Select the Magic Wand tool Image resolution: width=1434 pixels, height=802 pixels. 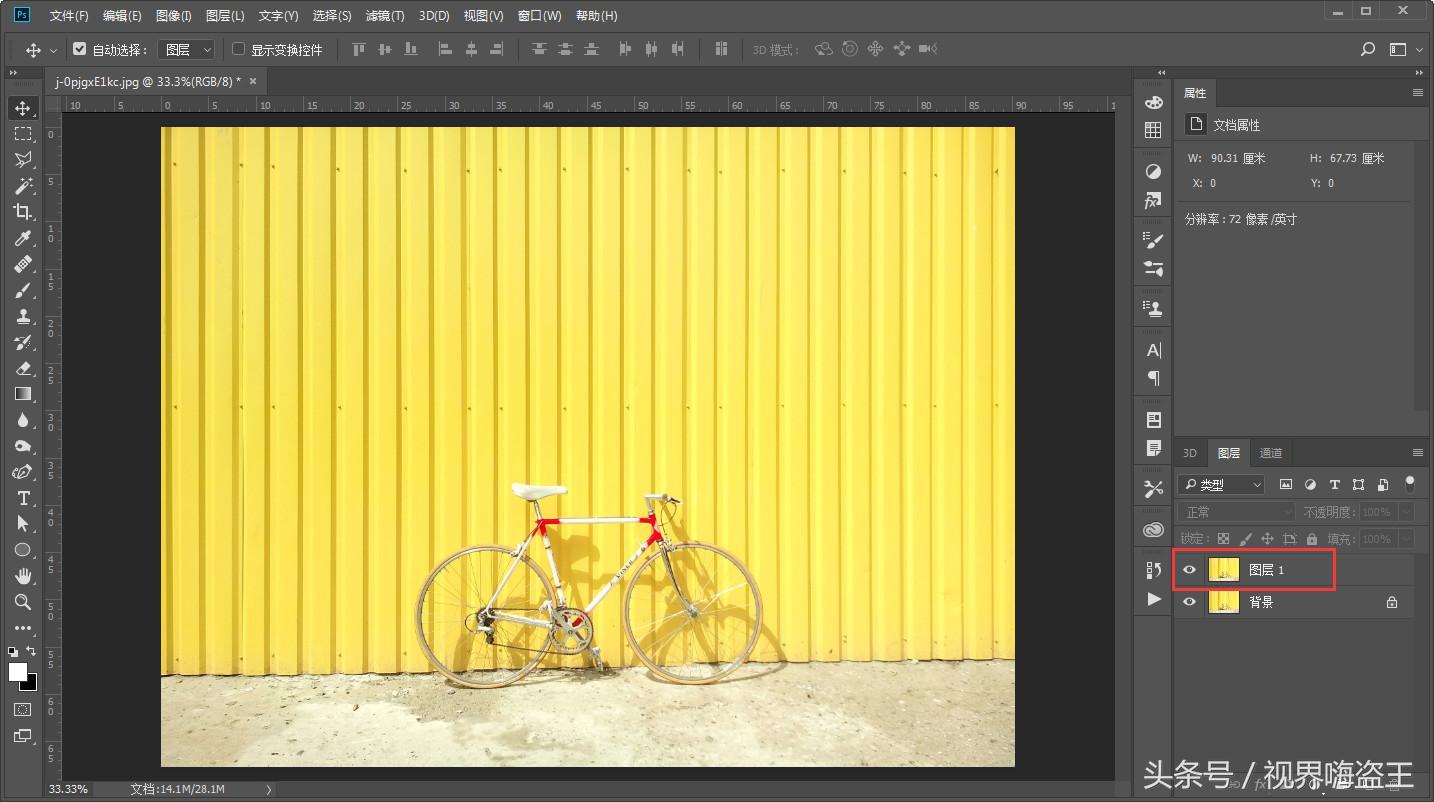pos(22,186)
